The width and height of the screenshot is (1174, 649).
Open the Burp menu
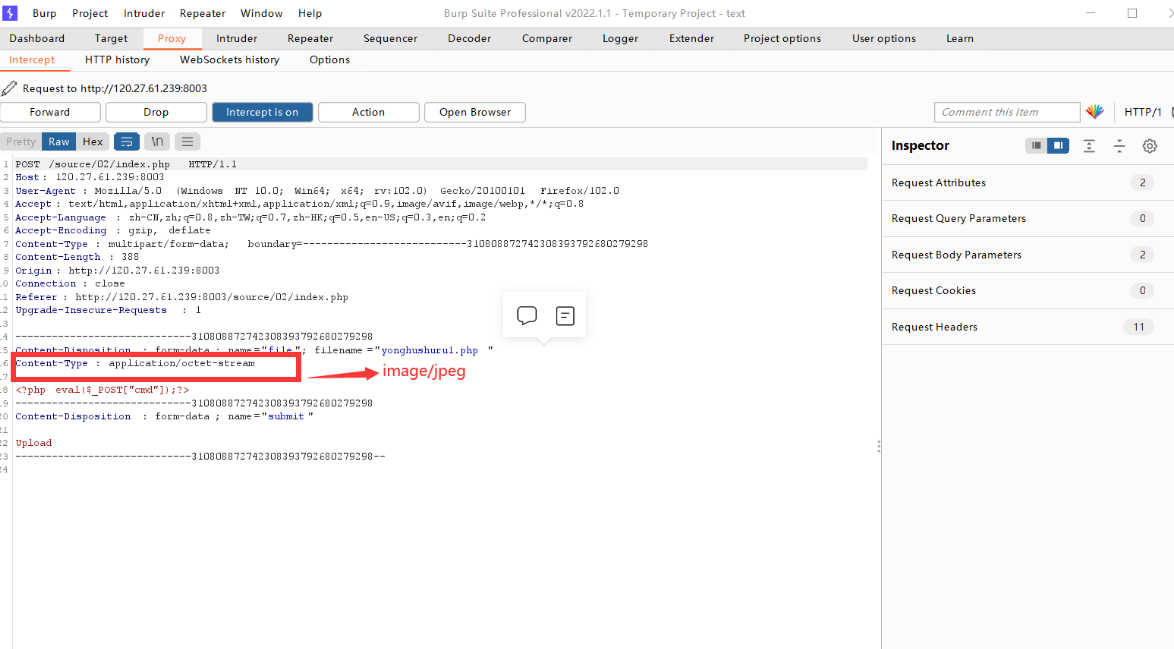(x=44, y=13)
